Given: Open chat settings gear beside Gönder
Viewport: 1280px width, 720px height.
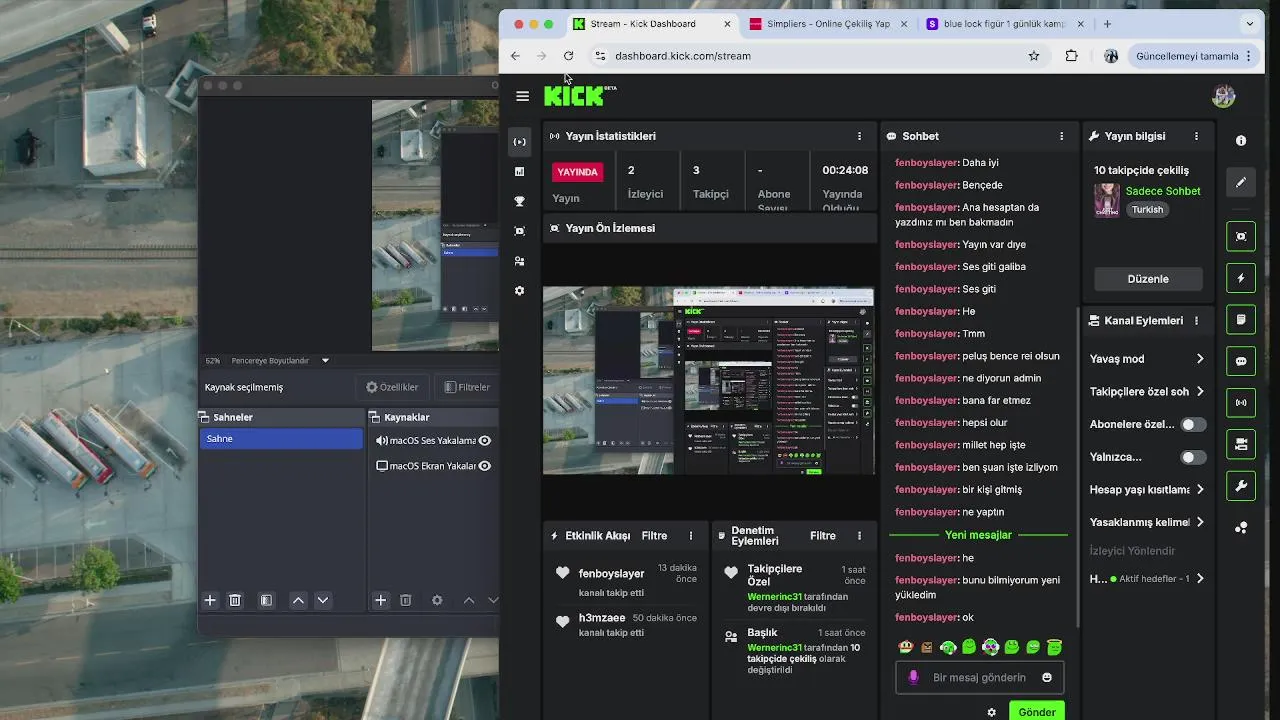Looking at the screenshot, I should (x=991, y=713).
